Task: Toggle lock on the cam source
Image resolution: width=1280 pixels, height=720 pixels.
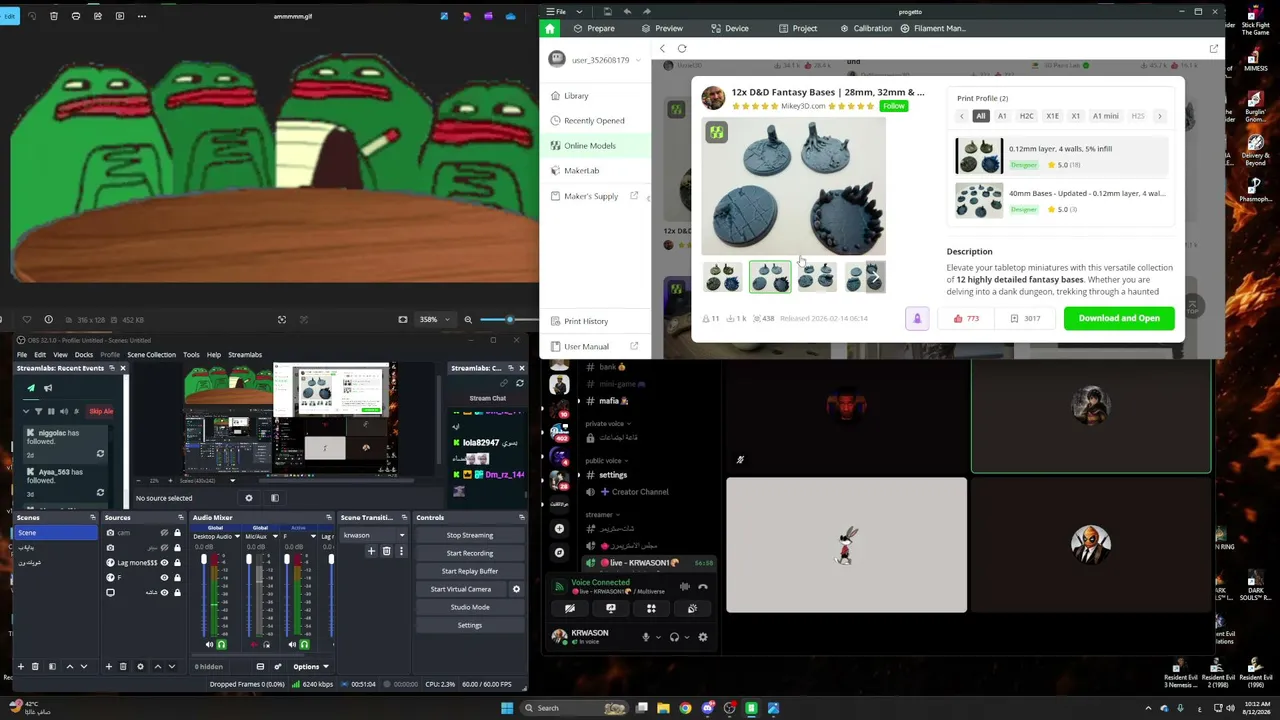Action: pos(178,533)
